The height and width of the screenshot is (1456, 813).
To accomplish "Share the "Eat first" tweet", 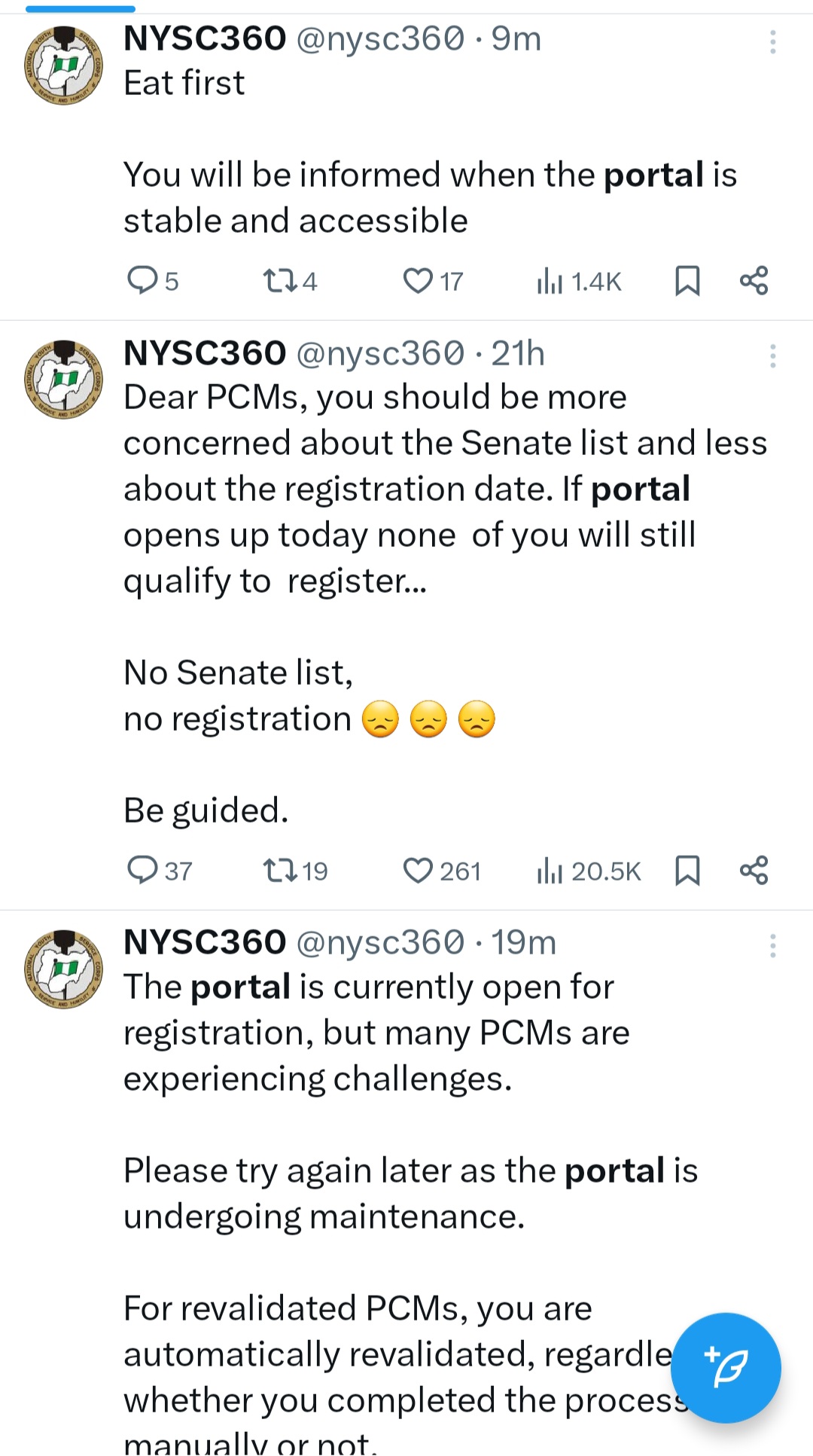I will 754,280.
